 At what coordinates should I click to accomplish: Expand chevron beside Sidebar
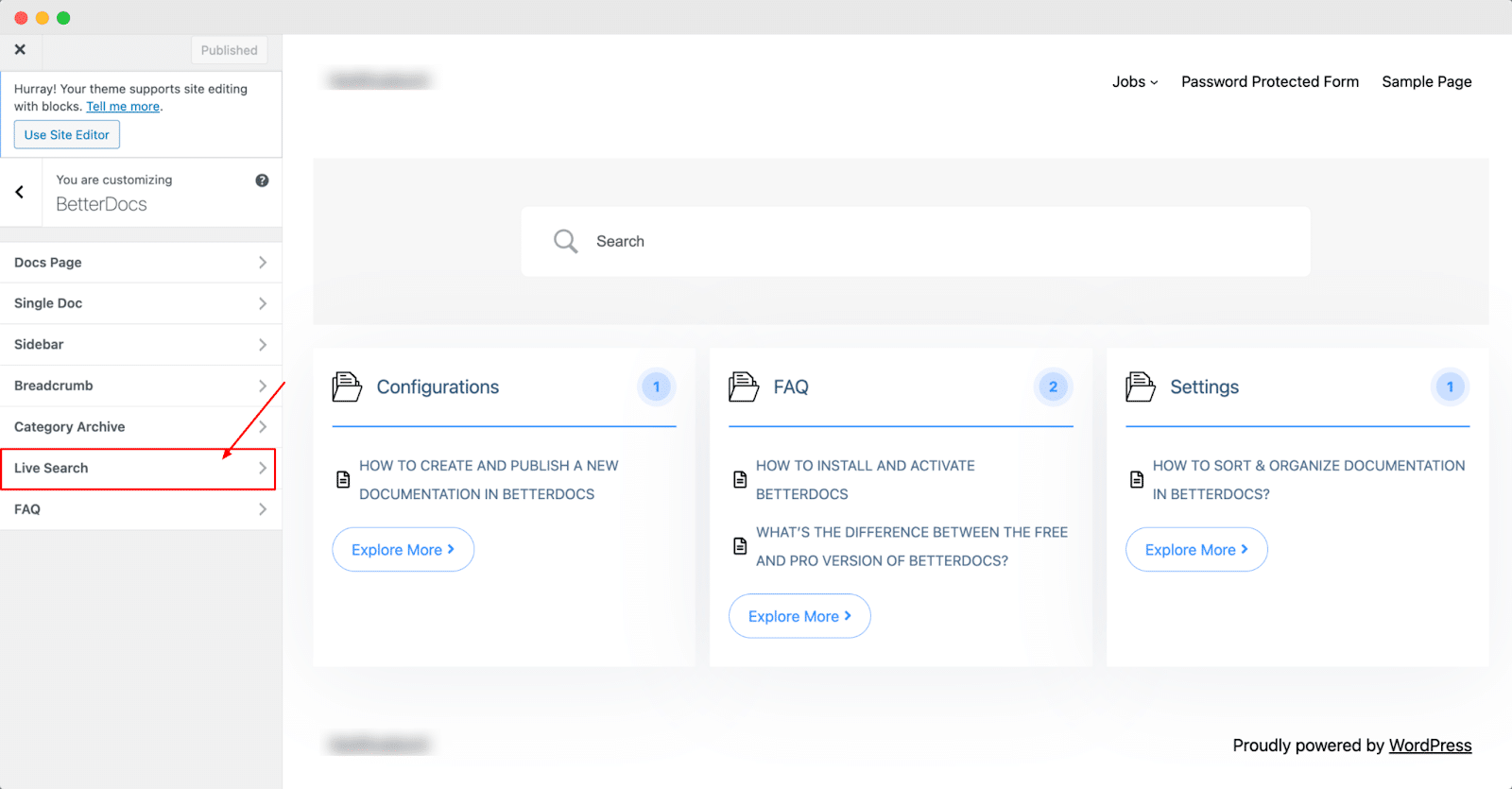263,345
